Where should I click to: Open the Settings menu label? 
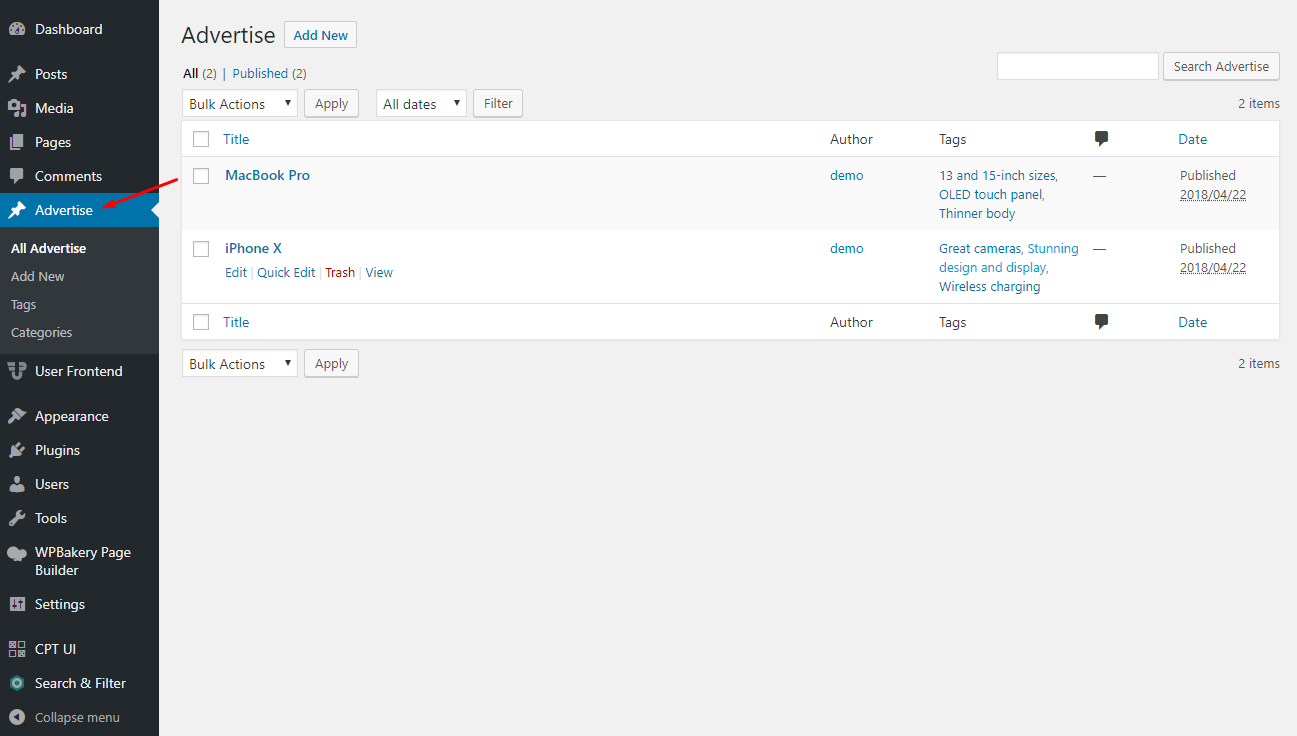click(x=60, y=604)
